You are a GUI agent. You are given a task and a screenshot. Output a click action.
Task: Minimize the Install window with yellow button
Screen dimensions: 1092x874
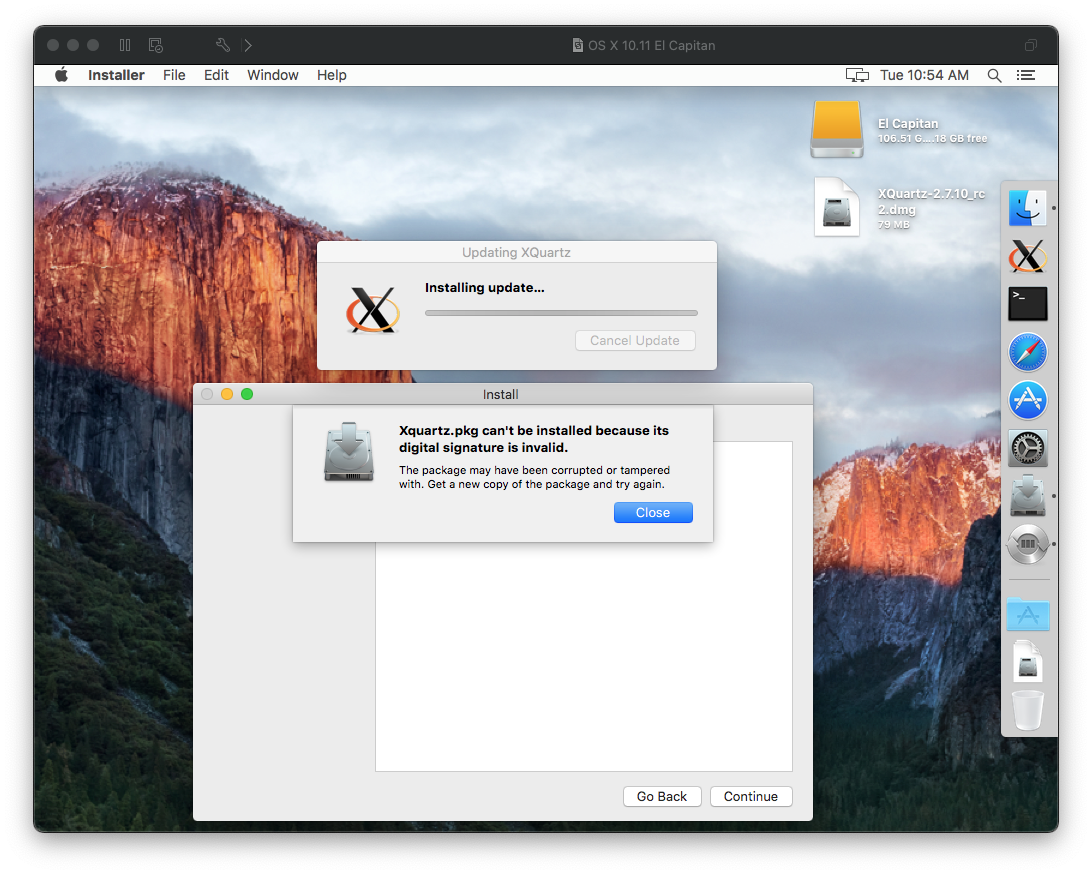[x=226, y=394]
